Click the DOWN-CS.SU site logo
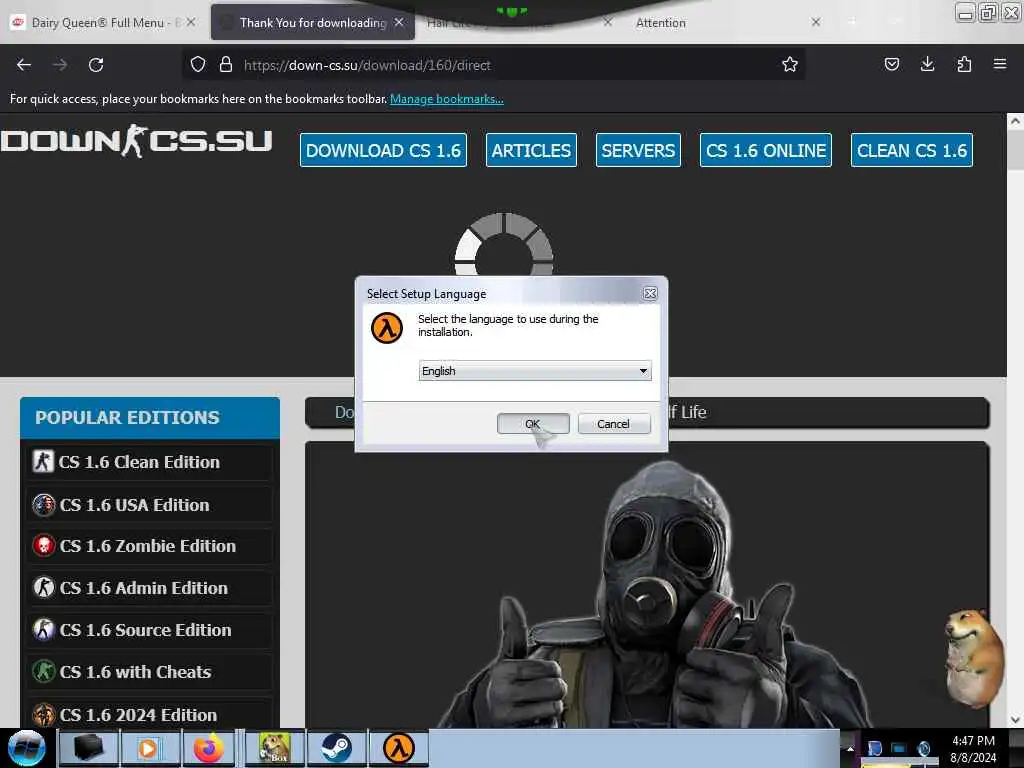Viewport: 1024px width, 768px height. click(136, 141)
